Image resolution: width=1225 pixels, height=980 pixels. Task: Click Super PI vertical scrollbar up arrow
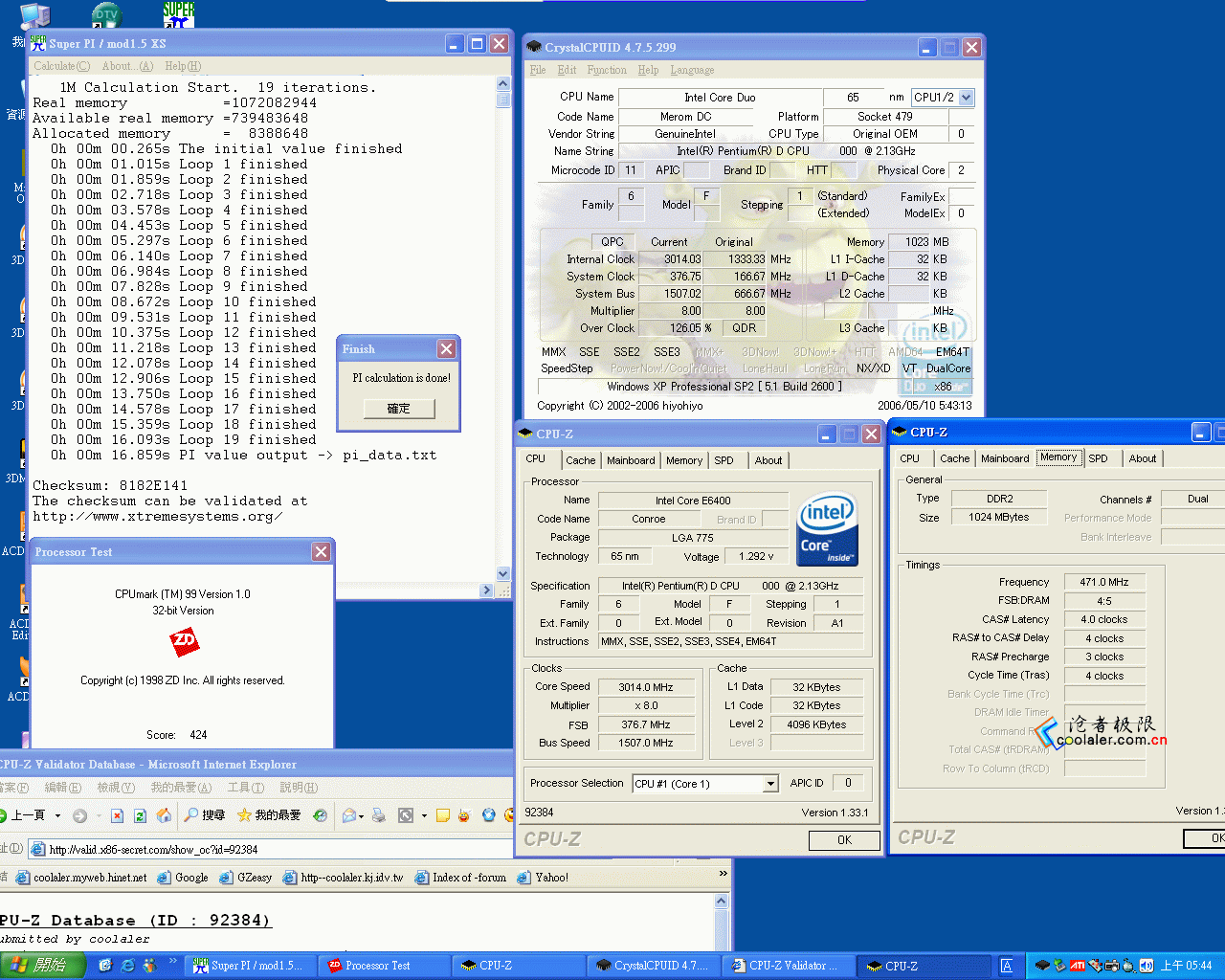tap(503, 83)
